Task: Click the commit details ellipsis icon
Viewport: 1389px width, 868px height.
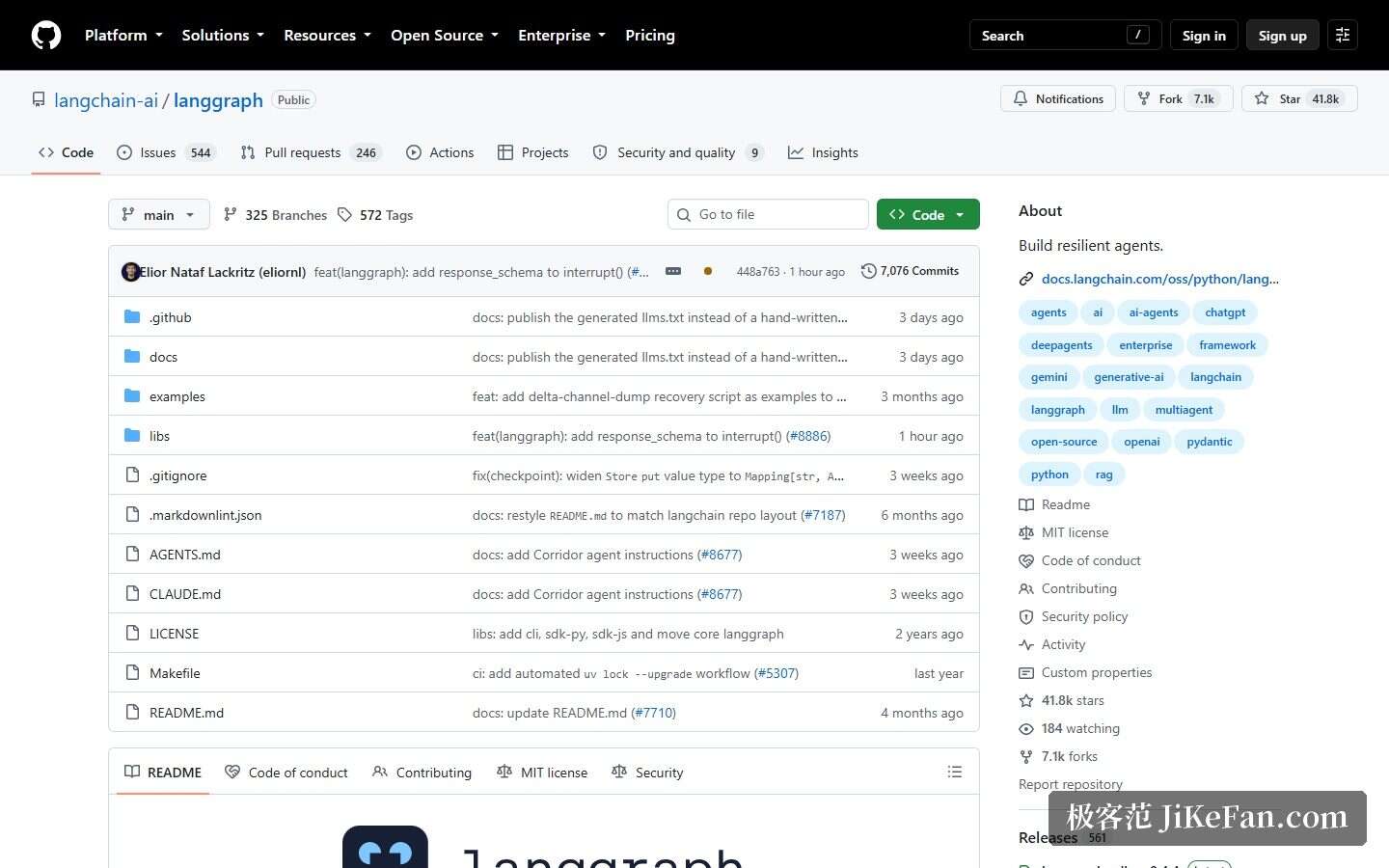Action: [x=673, y=271]
